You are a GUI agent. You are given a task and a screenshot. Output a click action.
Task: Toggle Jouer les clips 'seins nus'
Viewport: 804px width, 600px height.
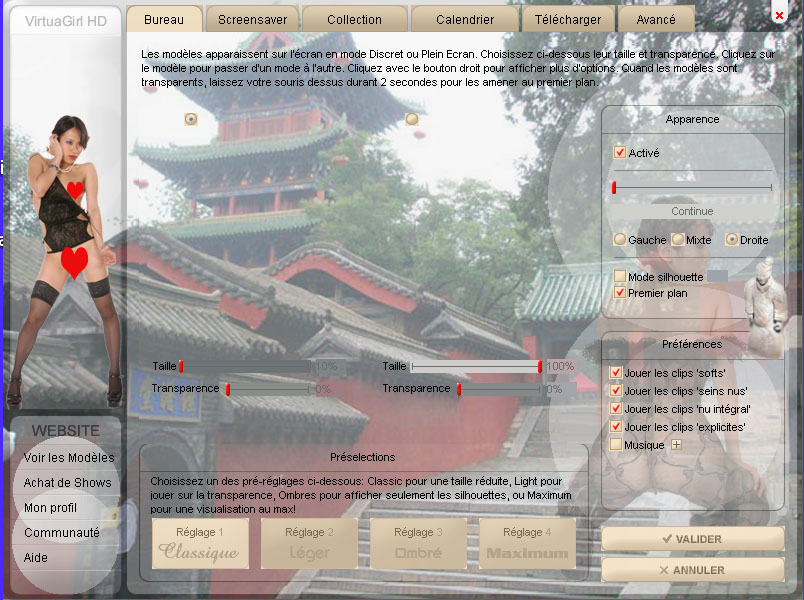pos(616,391)
